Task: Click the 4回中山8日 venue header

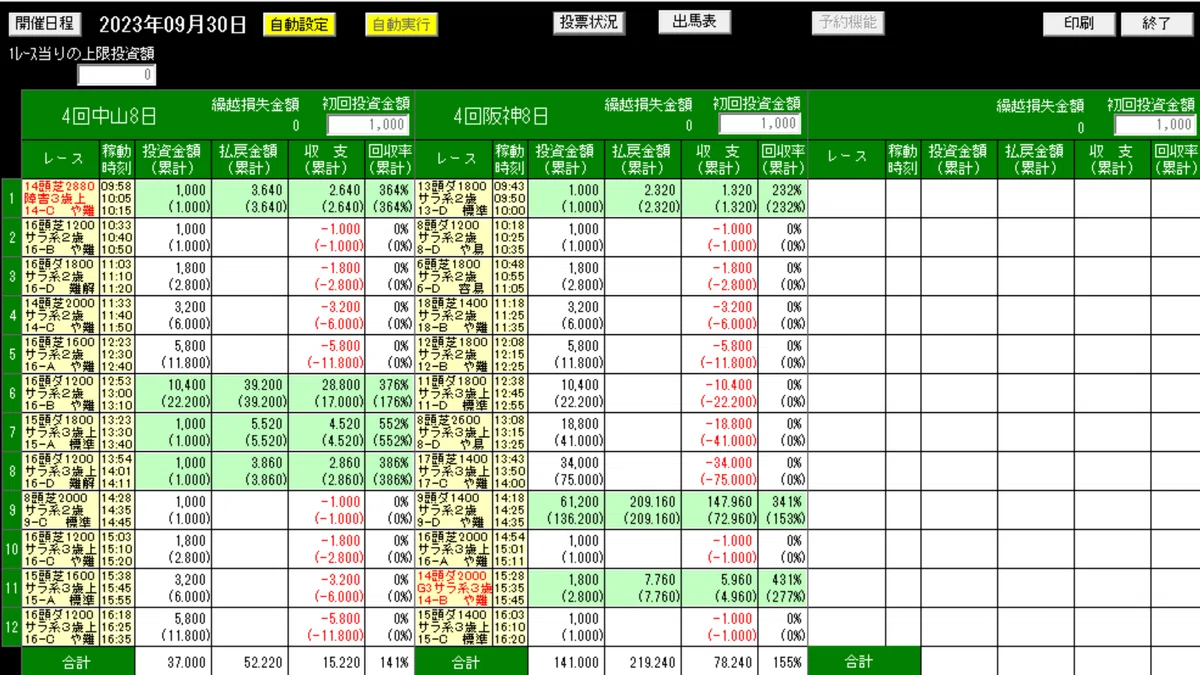Action: pyautogui.click(x=108, y=117)
